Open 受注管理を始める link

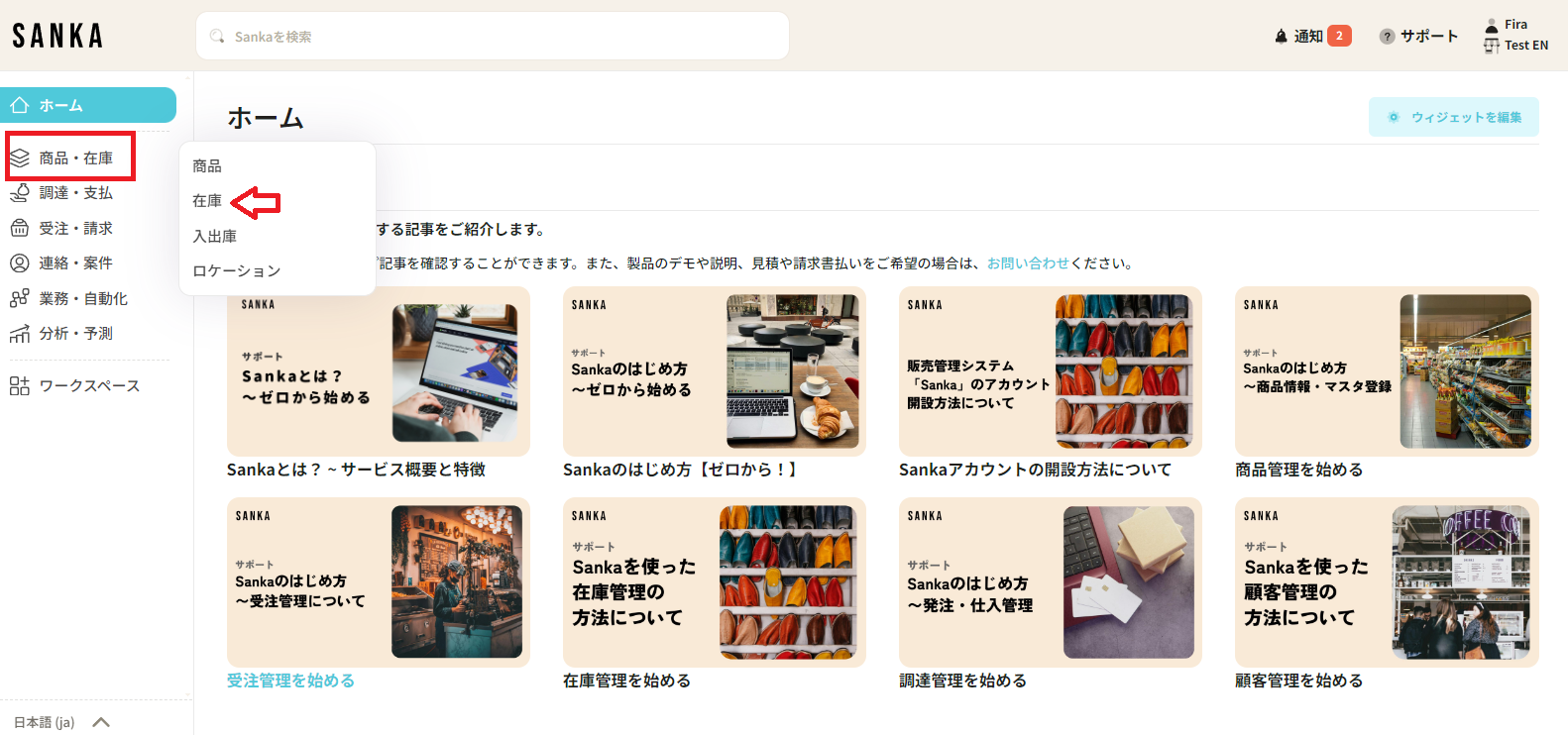[290, 681]
